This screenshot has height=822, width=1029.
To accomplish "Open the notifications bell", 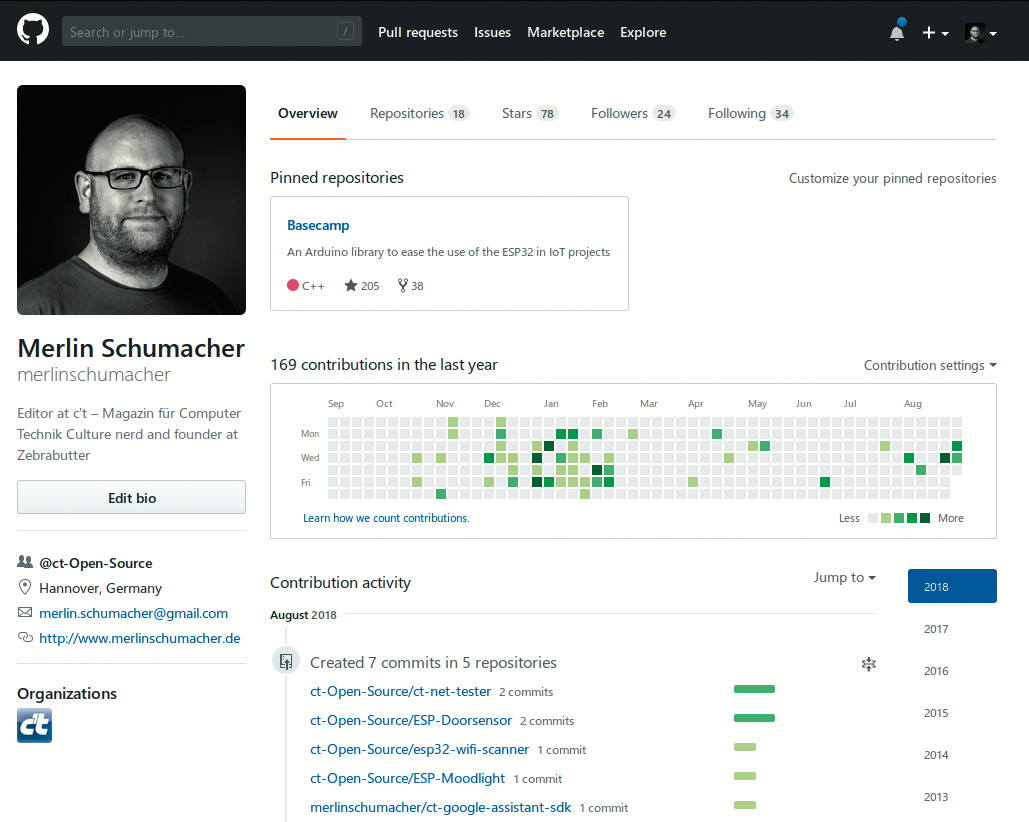I will tap(897, 33).
